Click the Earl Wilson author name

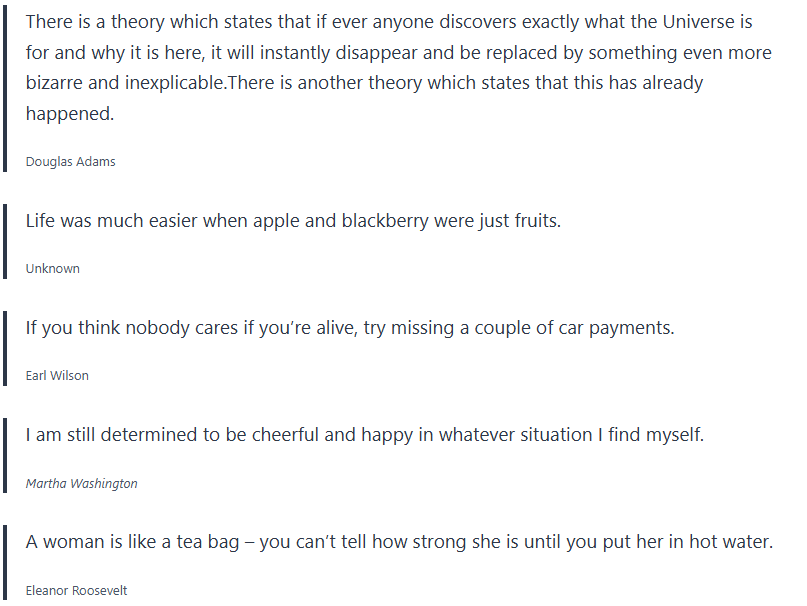pyautogui.click(x=57, y=375)
